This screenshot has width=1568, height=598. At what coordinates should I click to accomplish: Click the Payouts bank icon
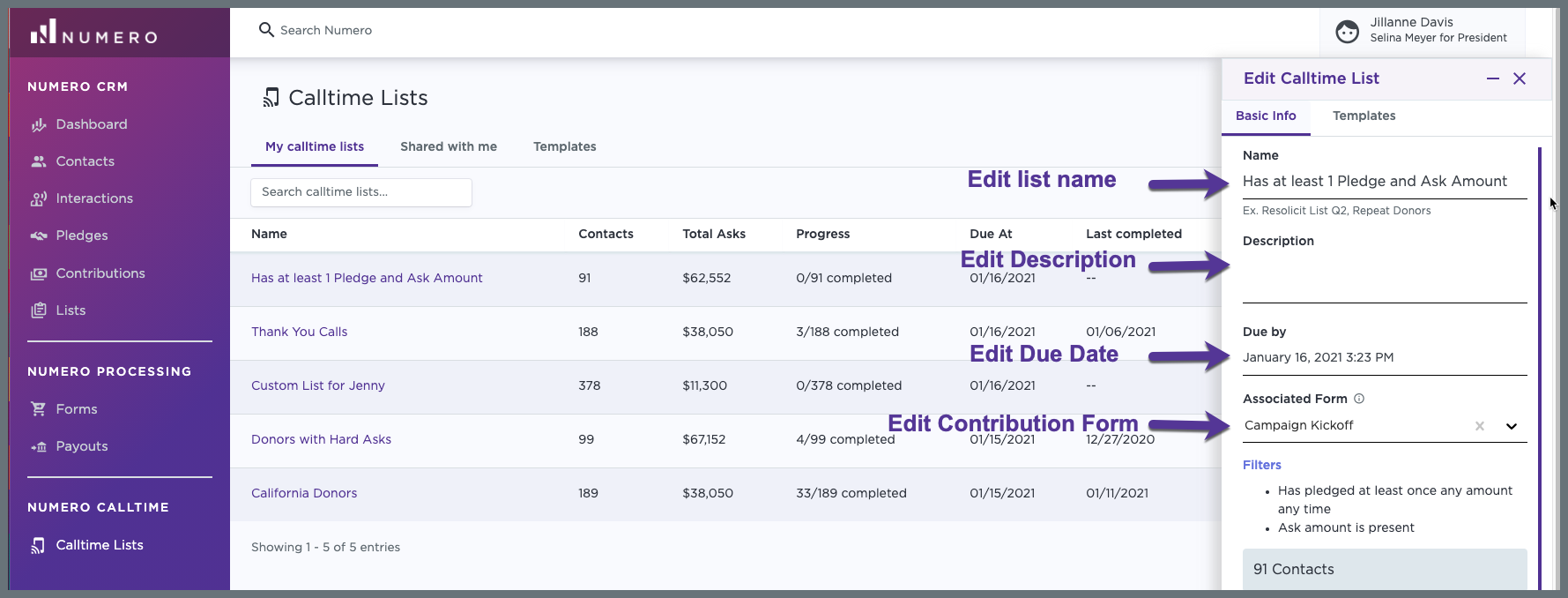pyautogui.click(x=38, y=447)
